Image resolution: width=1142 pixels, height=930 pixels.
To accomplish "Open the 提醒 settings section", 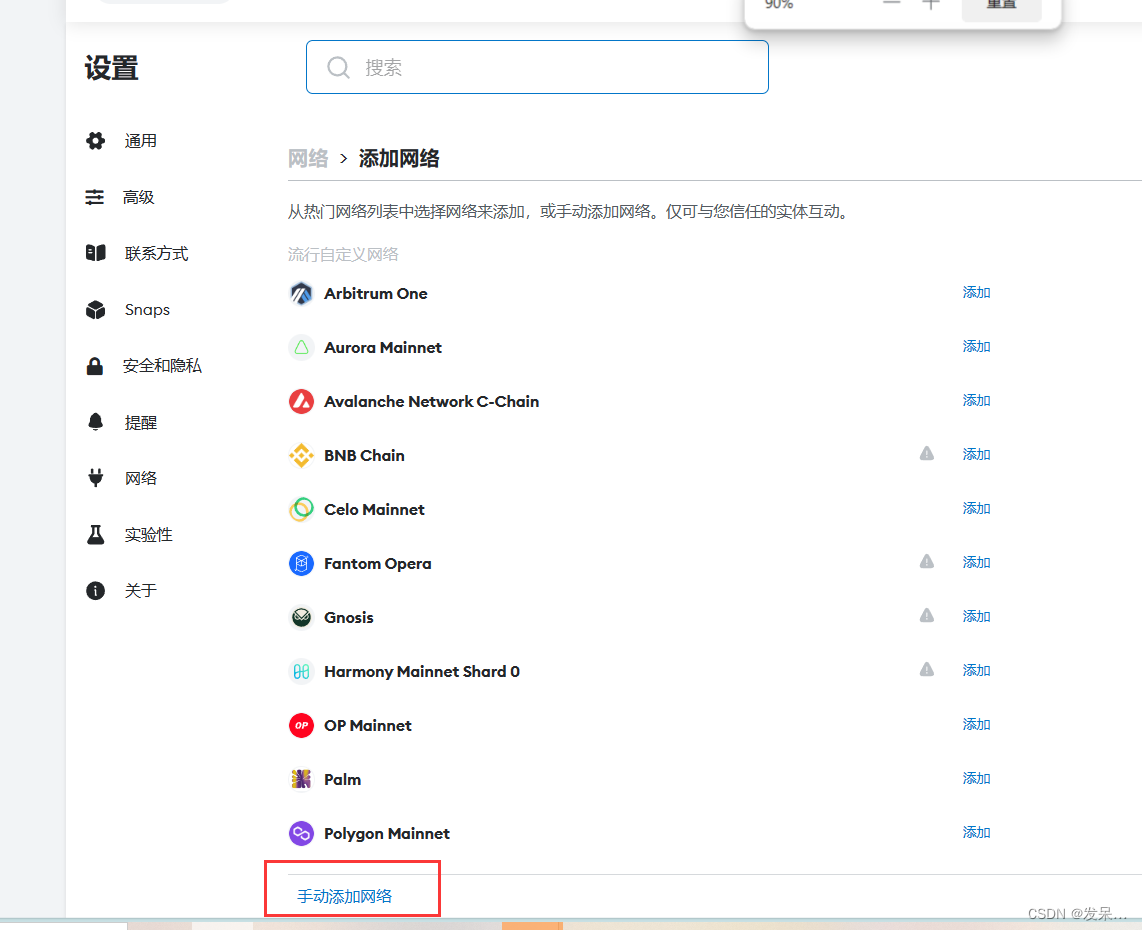I will pyautogui.click(x=141, y=422).
